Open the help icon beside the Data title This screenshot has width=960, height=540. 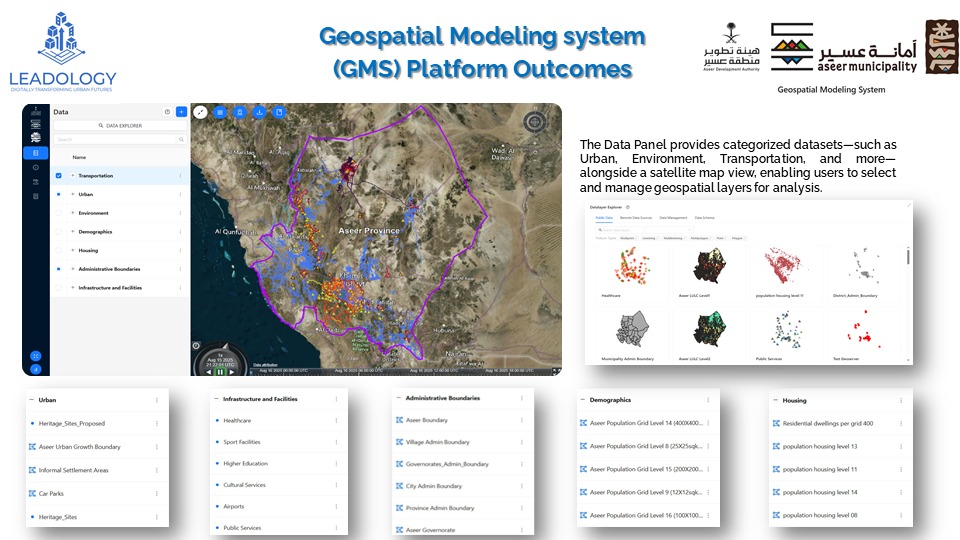tap(167, 112)
